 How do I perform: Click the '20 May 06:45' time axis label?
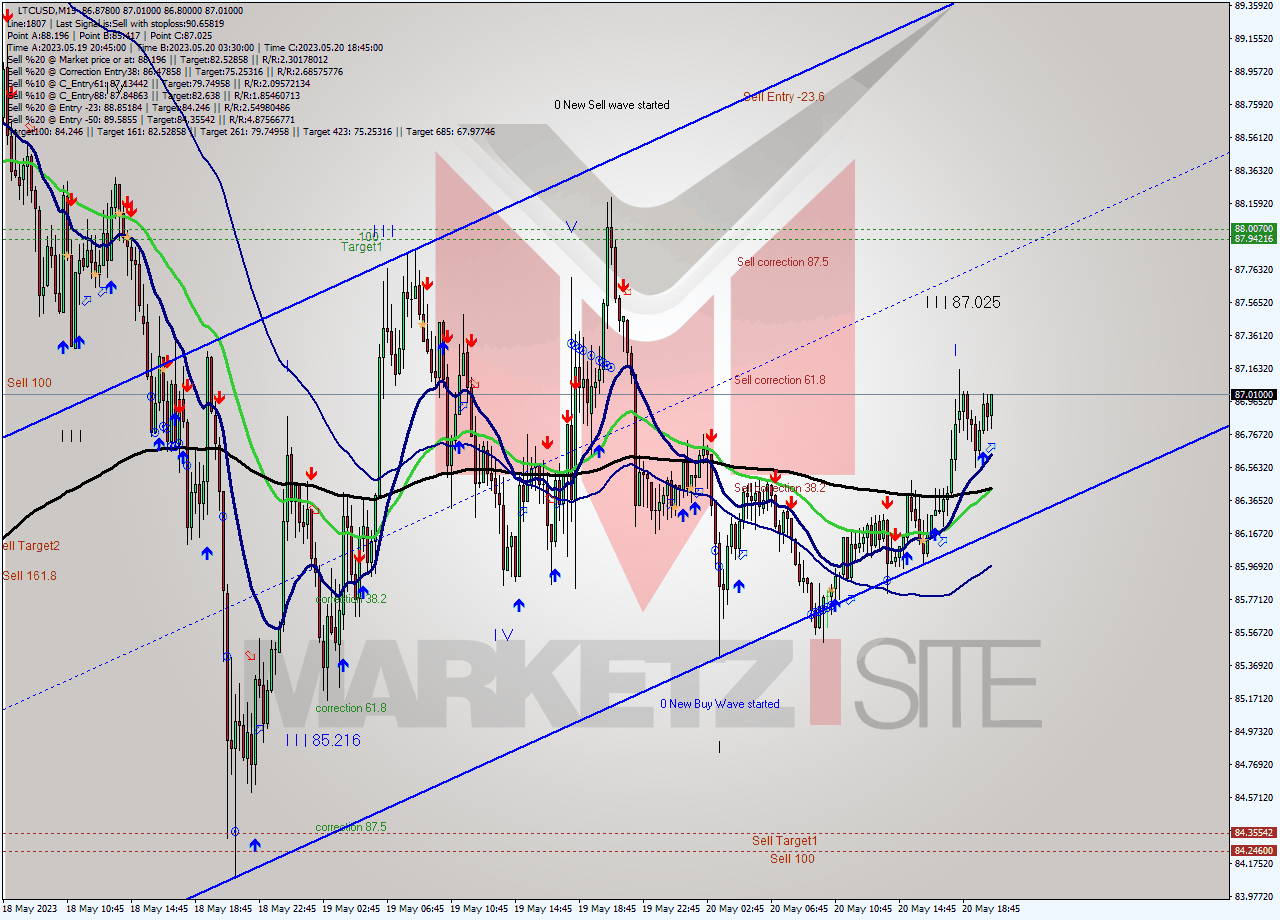pyautogui.click(x=798, y=909)
